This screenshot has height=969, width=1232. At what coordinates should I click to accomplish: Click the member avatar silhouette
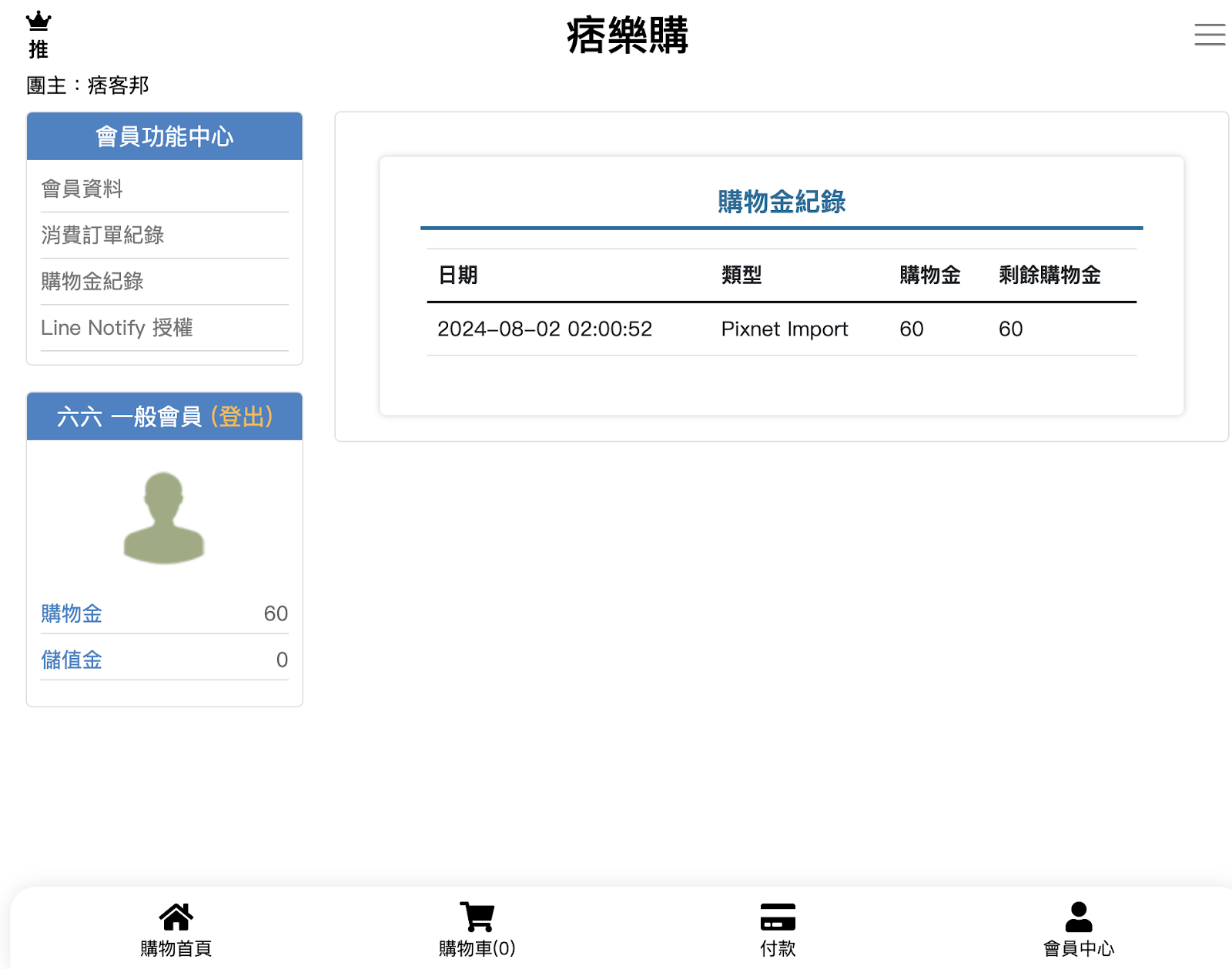[164, 517]
